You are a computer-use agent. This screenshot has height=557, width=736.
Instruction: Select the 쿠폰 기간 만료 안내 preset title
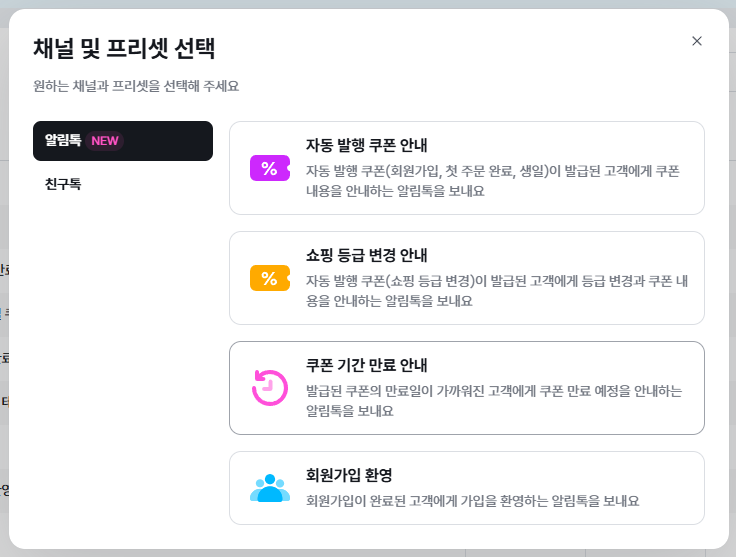coord(369,364)
